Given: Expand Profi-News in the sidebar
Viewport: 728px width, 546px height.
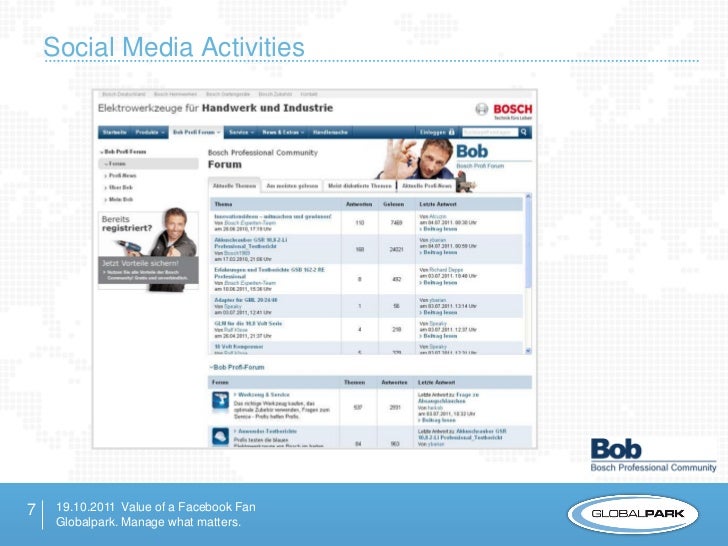Looking at the screenshot, I should [120, 176].
